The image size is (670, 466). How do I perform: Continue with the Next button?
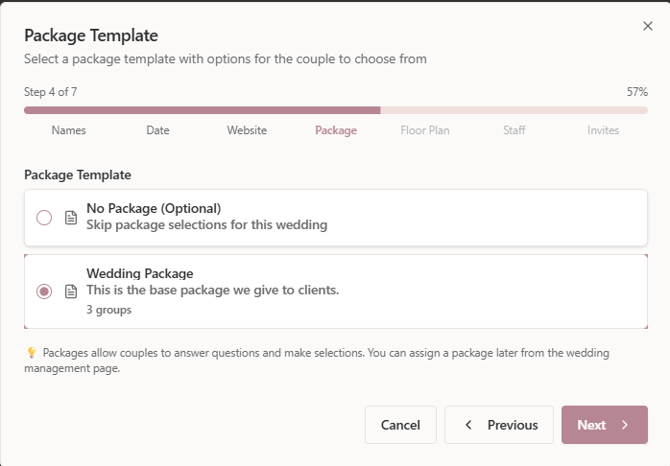click(604, 425)
